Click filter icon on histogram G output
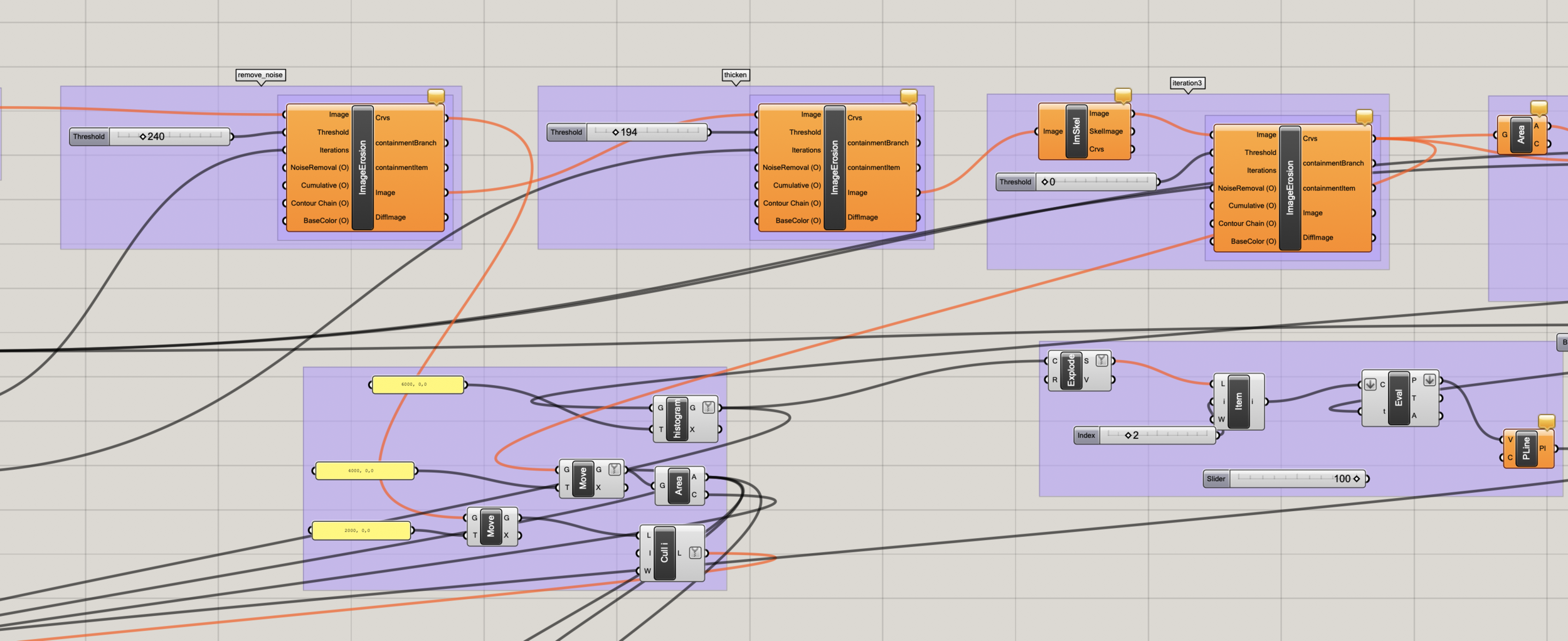1568x641 pixels. click(708, 408)
